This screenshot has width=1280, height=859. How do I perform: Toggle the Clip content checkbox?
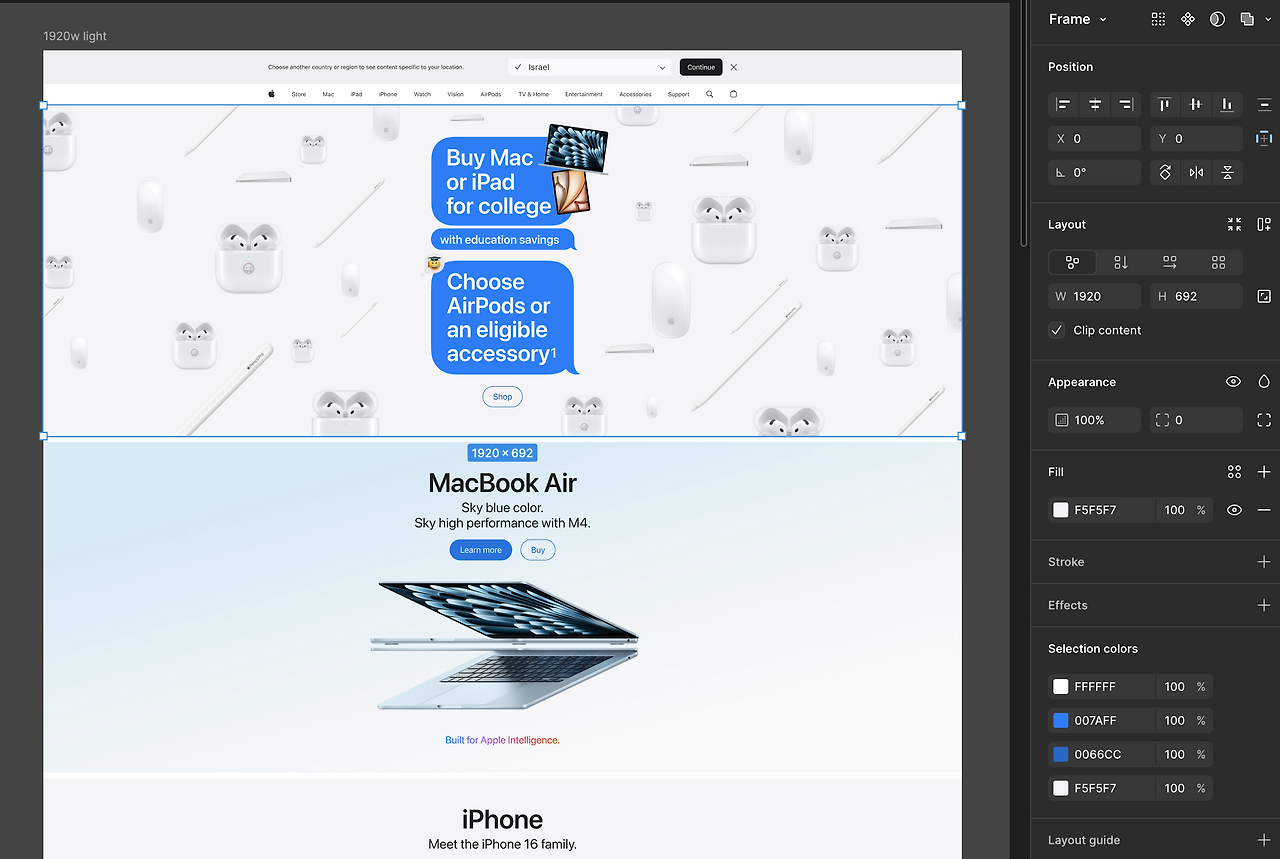coord(1056,330)
